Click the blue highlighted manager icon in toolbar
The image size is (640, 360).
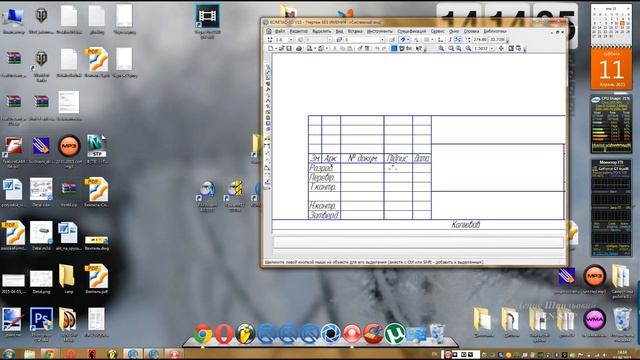tap(394, 49)
